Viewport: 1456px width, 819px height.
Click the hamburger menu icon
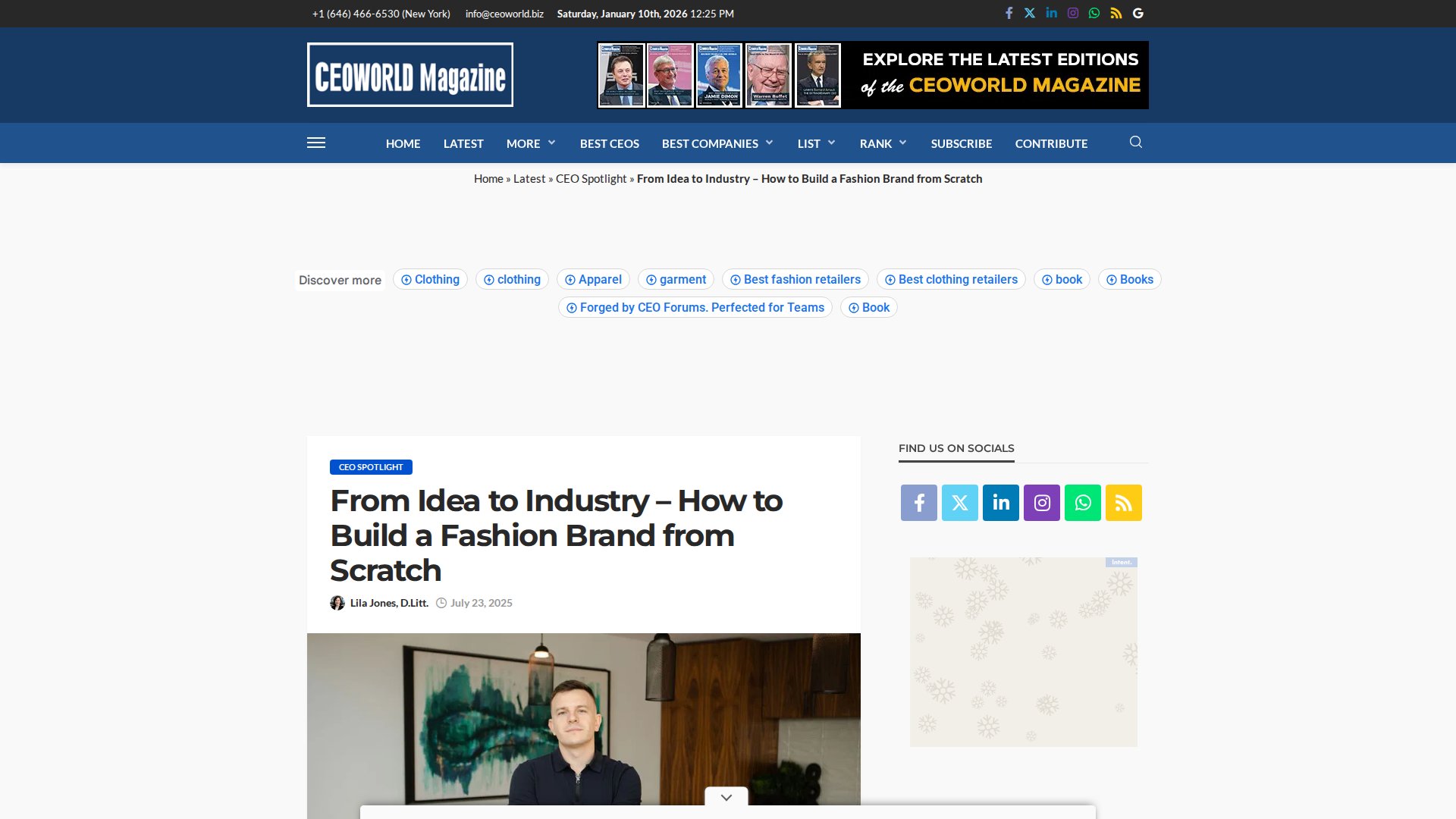[x=317, y=143]
